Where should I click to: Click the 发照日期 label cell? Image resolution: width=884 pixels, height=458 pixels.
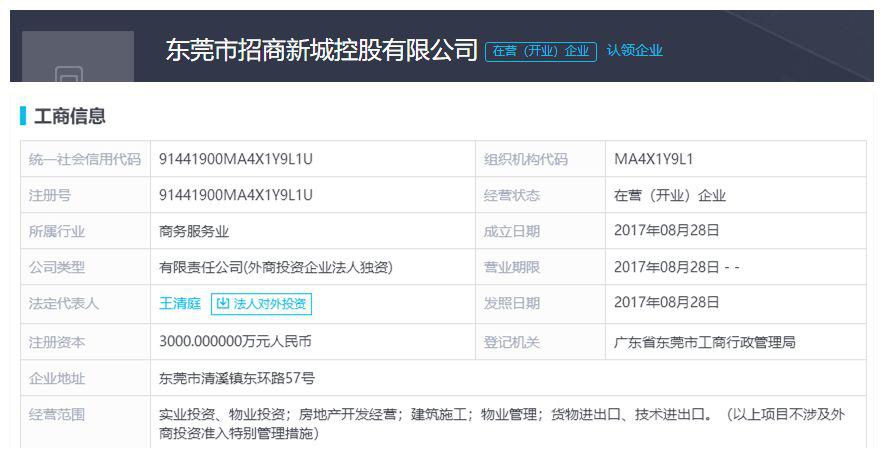coord(541,305)
